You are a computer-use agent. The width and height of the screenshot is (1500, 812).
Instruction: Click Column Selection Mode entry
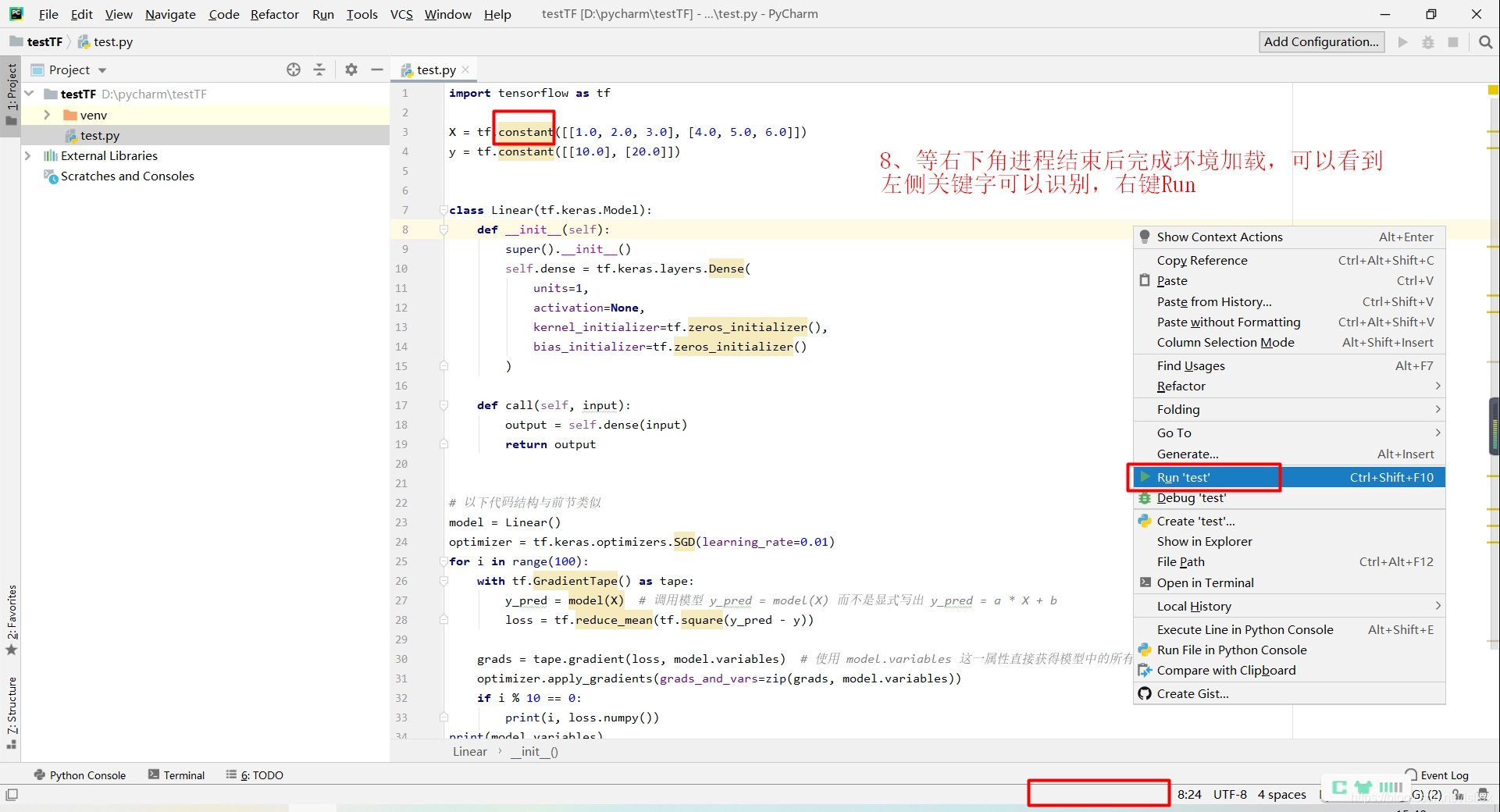(x=1289, y=343)
